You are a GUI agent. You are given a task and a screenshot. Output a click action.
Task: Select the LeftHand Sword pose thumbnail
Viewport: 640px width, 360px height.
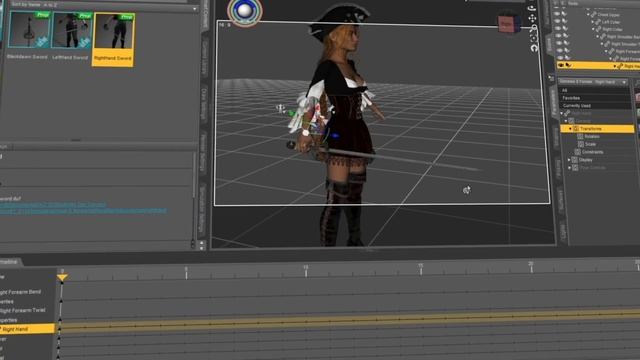[x=71, y=31]
